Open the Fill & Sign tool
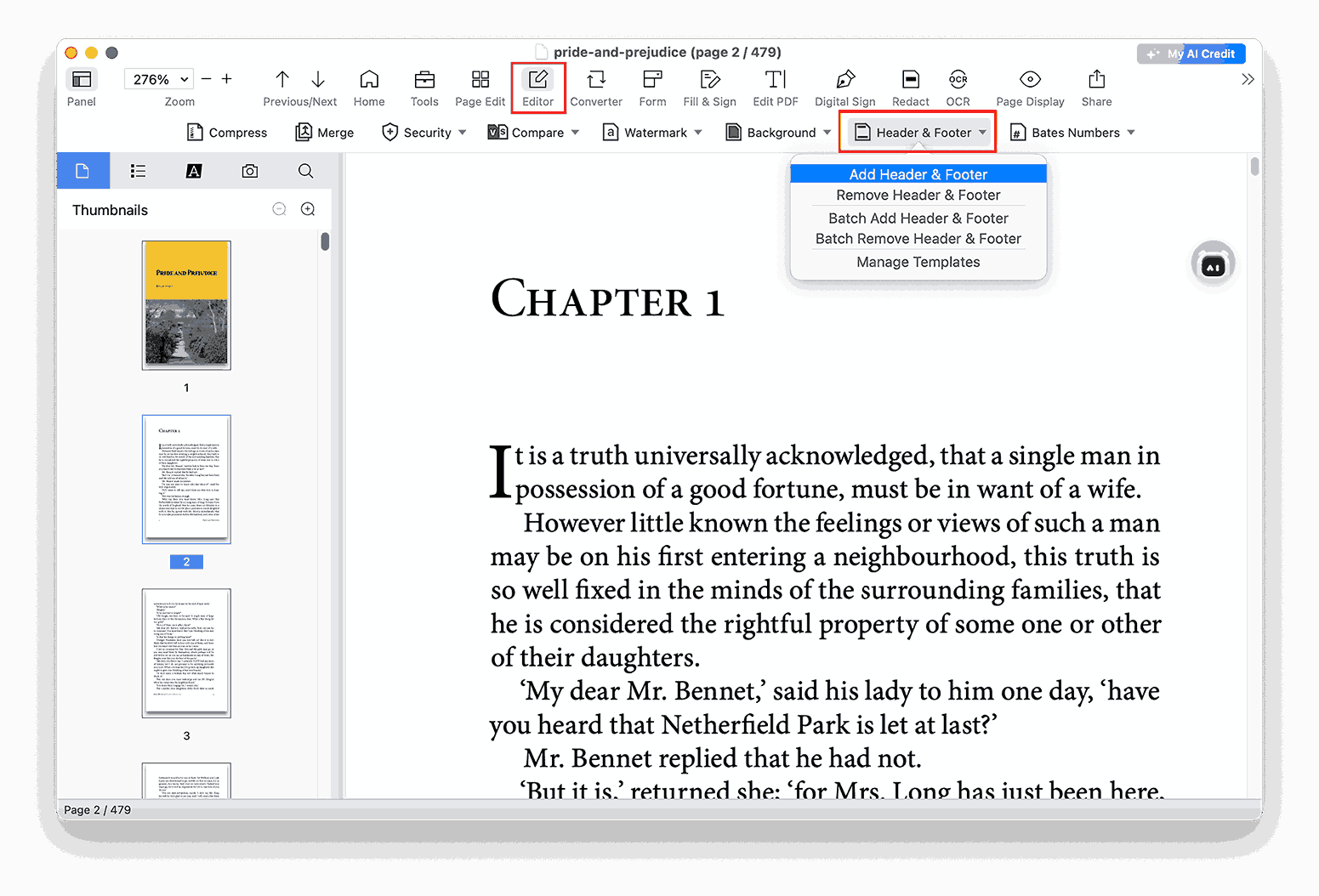1319x896 pixels. point(710,79)
